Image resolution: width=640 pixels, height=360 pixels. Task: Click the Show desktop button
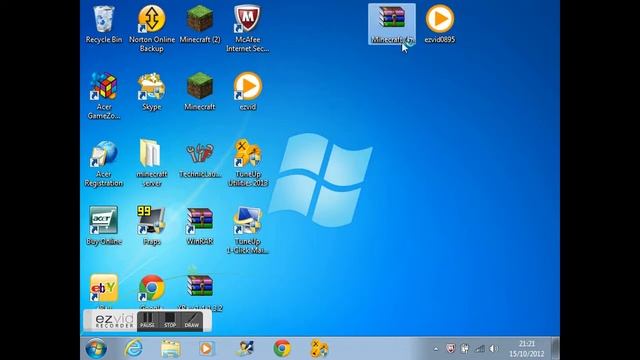(x=555, y=349)
